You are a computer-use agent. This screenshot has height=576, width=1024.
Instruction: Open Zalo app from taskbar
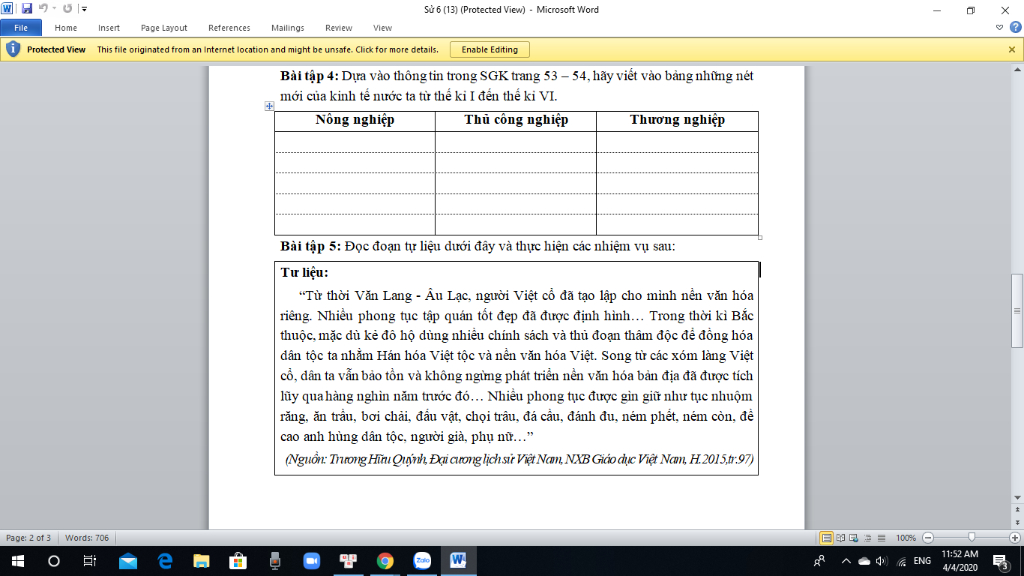click(422, 561)
